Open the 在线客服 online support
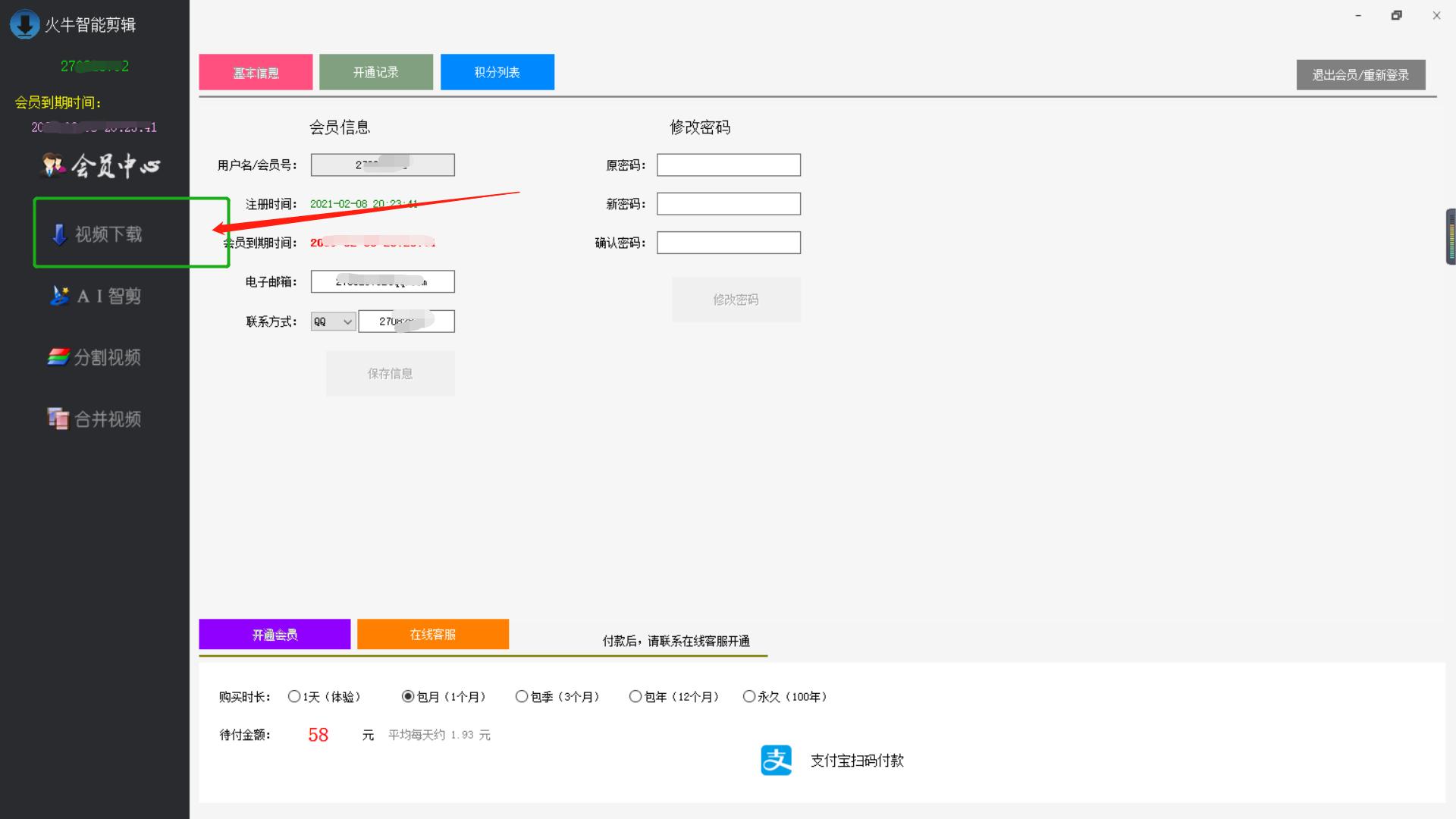This screenshot has height=819, width=1456. click(x=432, y=634)
